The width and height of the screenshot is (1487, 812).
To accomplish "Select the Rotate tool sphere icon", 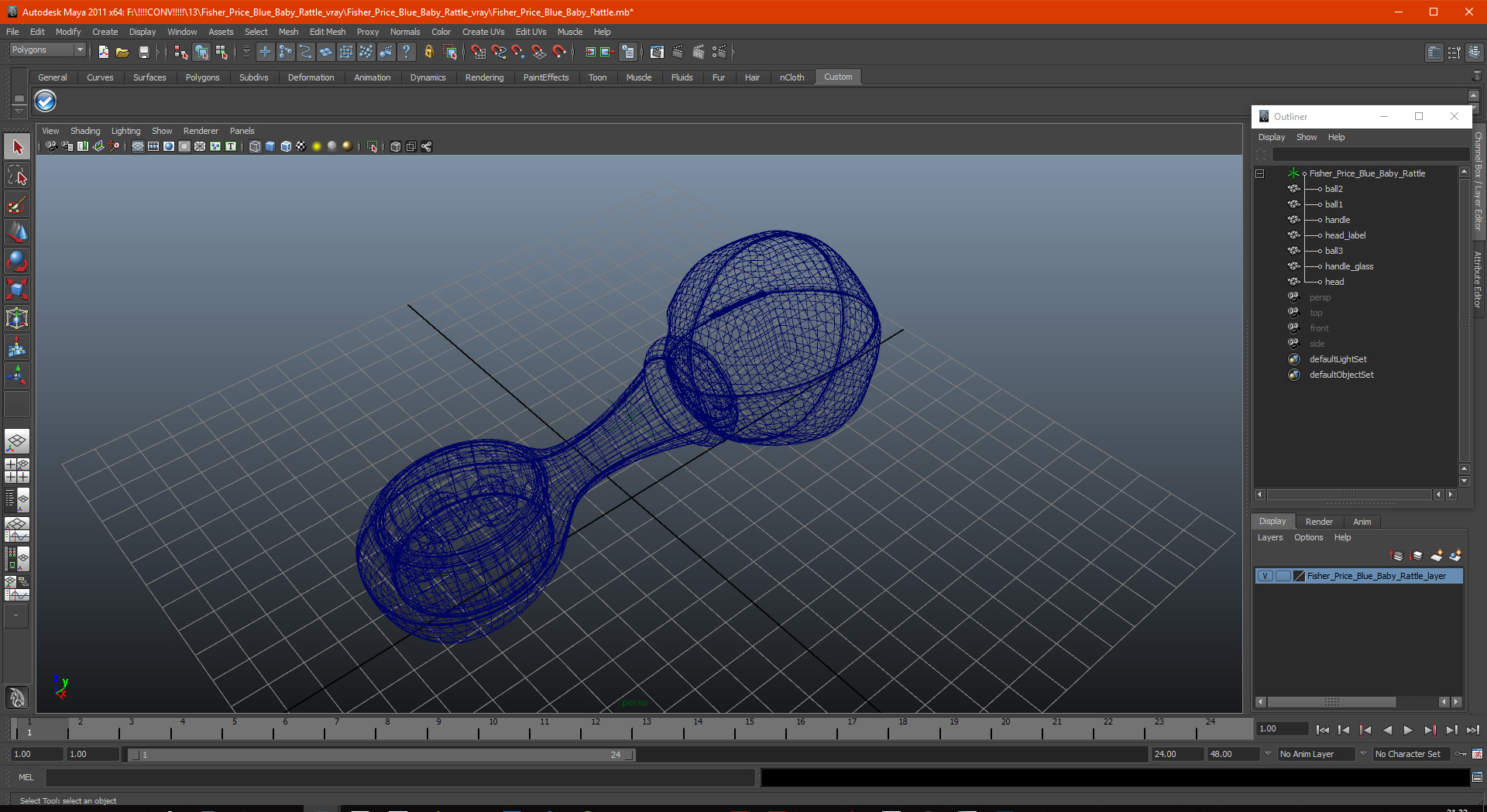I will [x=17, y=261].
